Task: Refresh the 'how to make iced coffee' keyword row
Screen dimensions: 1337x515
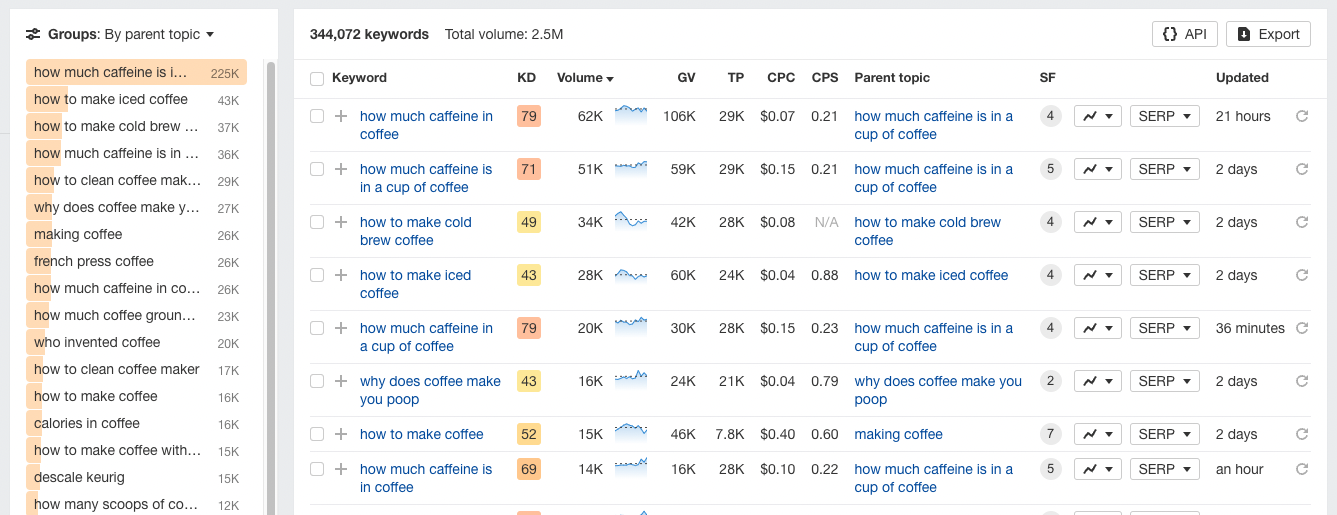Action: click(x=1302, y=275)
